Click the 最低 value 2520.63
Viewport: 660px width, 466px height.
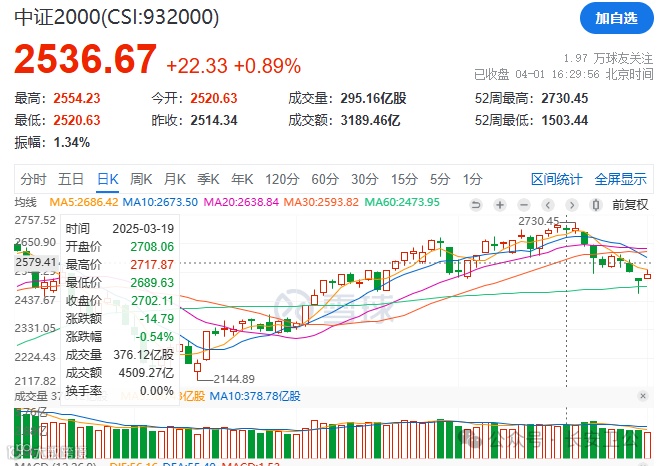point(77,120)
